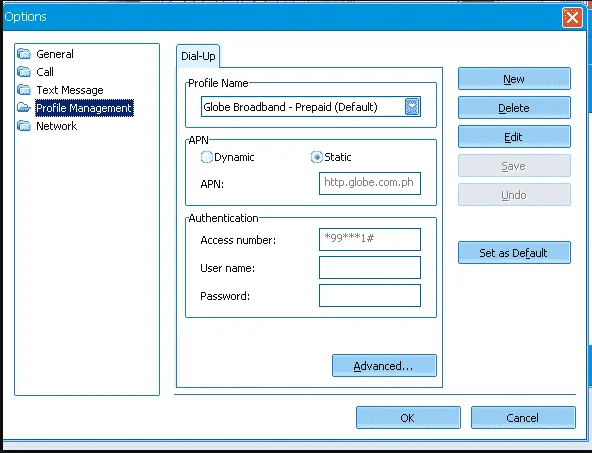This screenshot has width=592, height=453.
Task: Open Advanced dial-up settings
Action: point(384,365)
